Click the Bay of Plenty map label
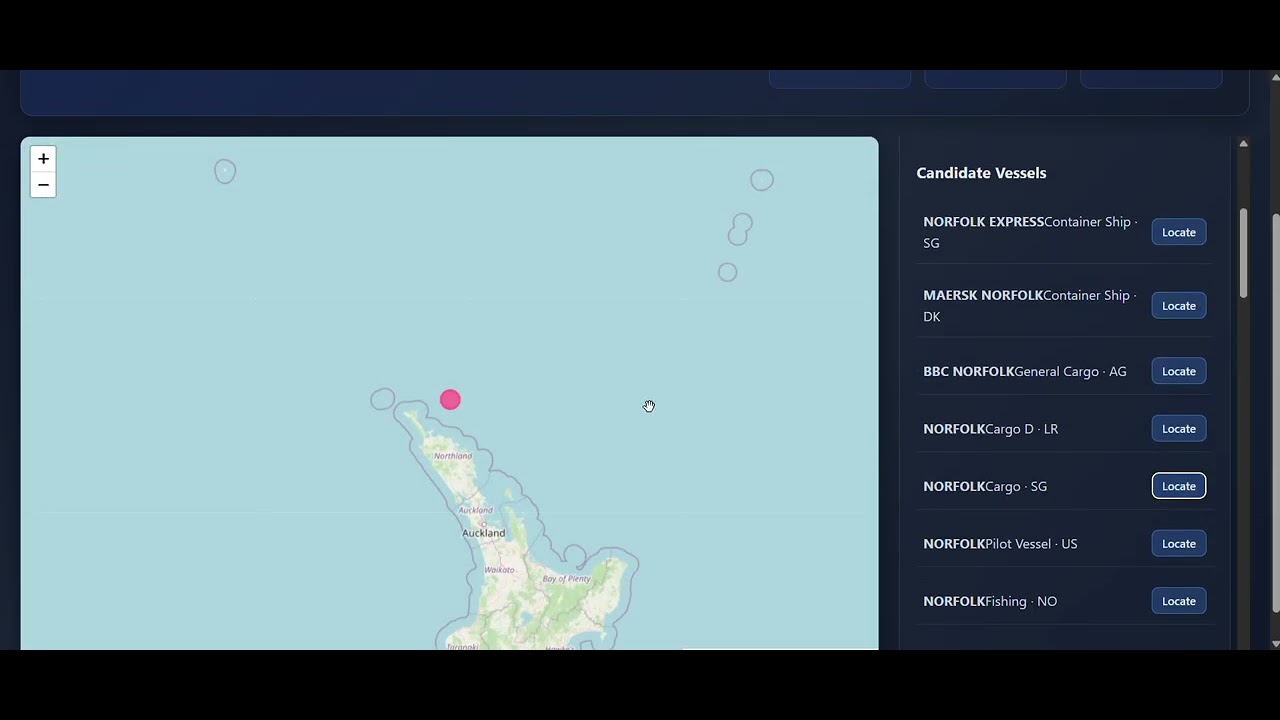This screenshot has width=1280, height=720. 566,579
